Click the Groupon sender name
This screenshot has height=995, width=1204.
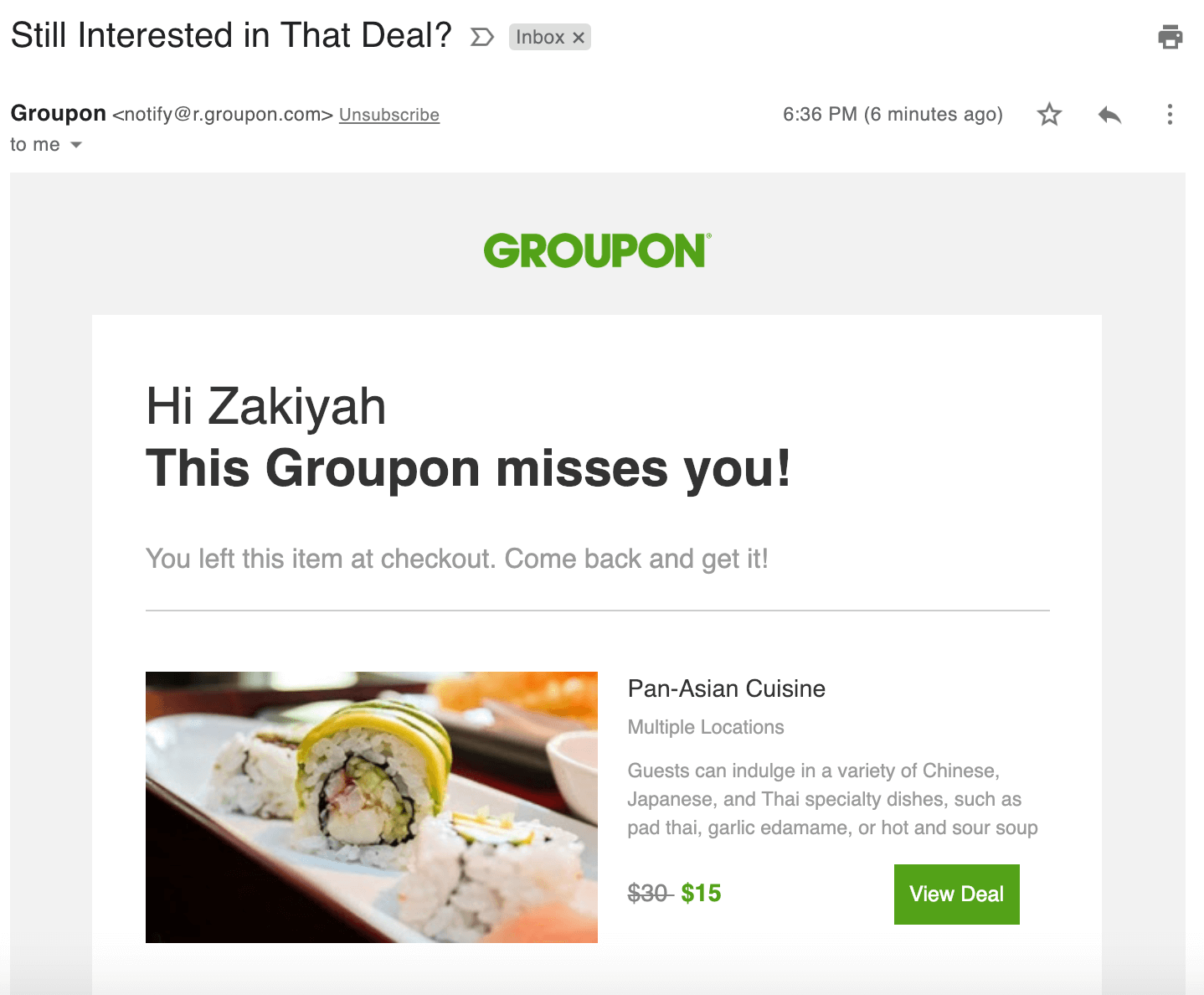[59, 113]
